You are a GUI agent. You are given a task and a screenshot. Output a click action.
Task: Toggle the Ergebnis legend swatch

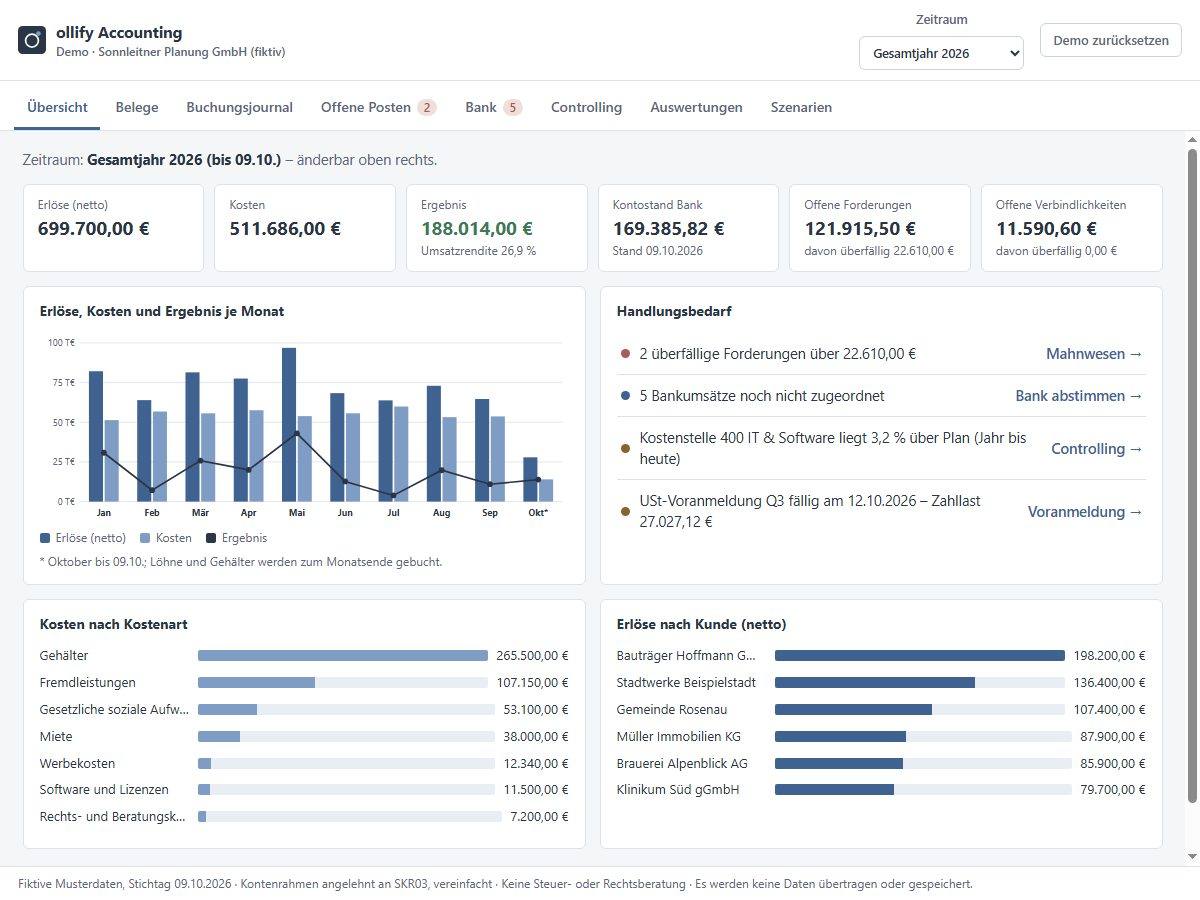[211, 538]
